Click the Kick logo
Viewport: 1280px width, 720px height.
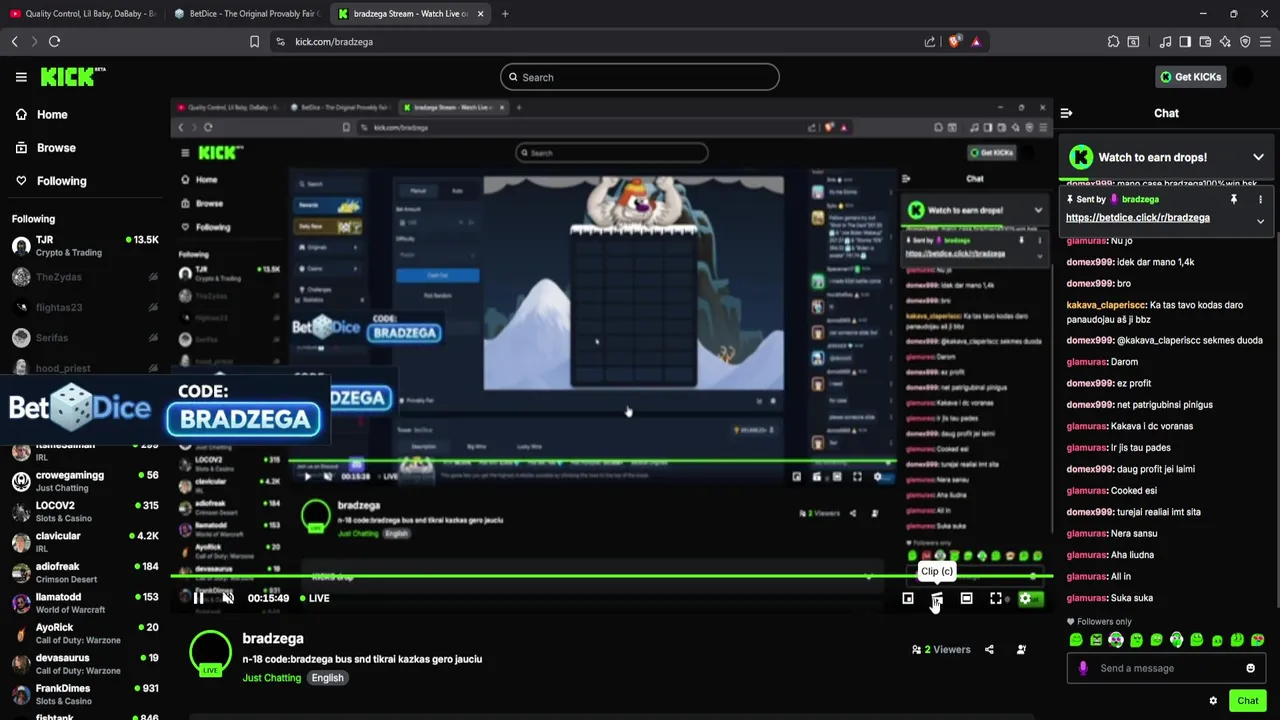click(x=73, y=77)
